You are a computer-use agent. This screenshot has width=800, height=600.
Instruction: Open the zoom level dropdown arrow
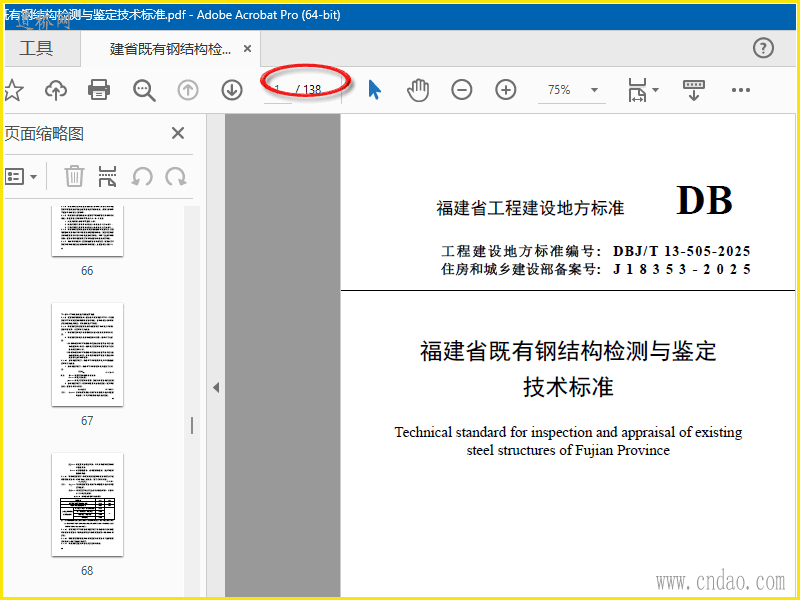[x=594, y=90]
